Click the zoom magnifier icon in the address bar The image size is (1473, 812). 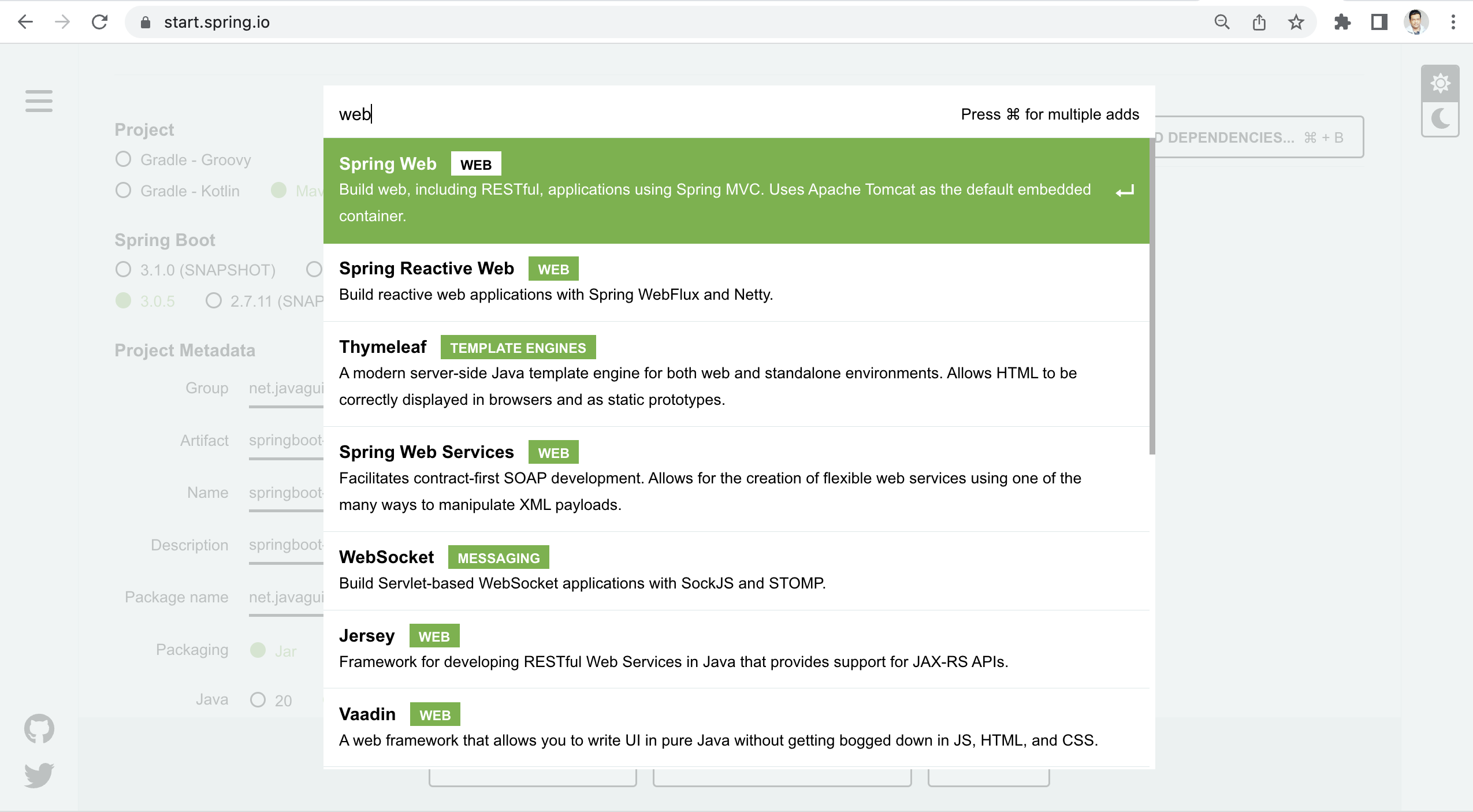1222,22
